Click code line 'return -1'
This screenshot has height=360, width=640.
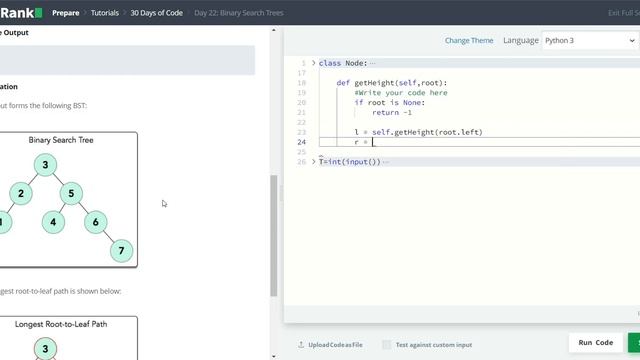(x=392, y=113)
